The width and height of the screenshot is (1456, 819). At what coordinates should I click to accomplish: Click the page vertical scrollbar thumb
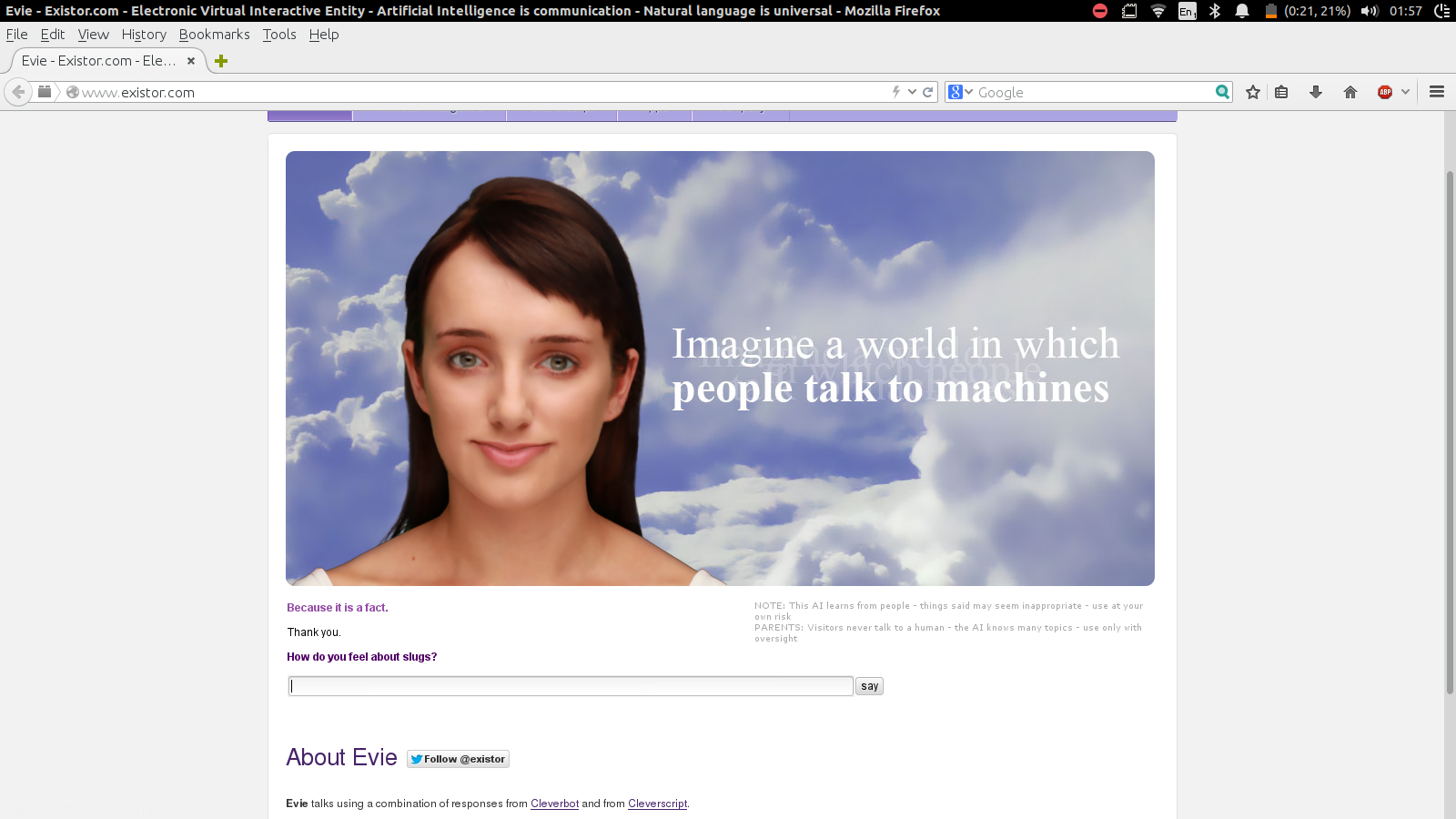tap(1450, 432)
